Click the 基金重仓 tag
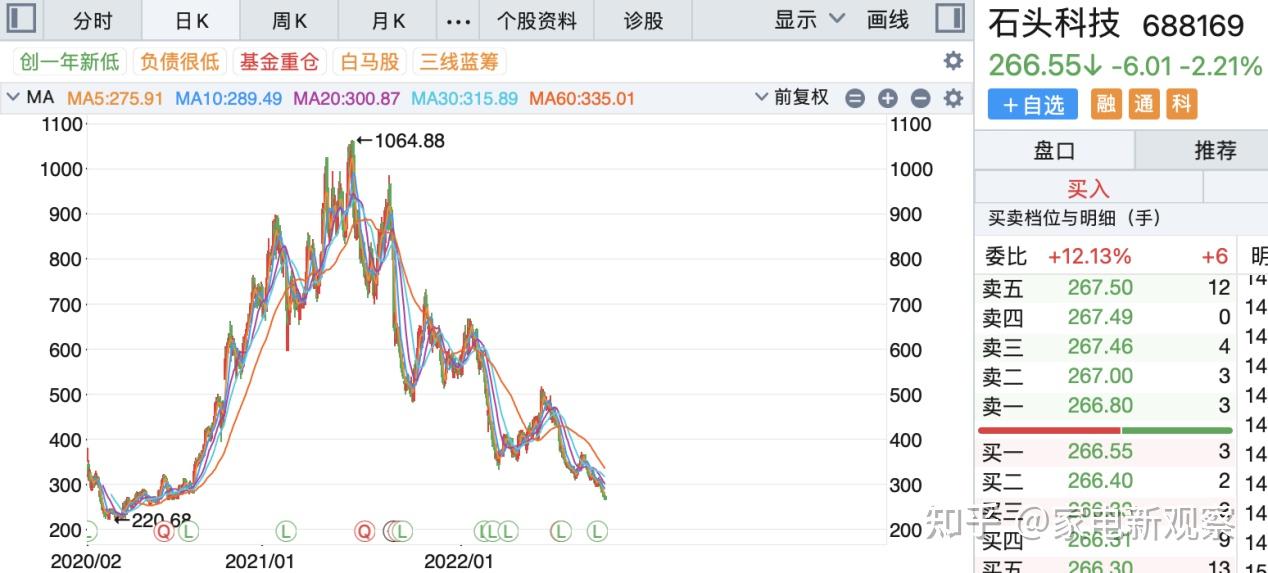Image resolution: width=1268 pixels, height=573 pixels. (279, 62)
